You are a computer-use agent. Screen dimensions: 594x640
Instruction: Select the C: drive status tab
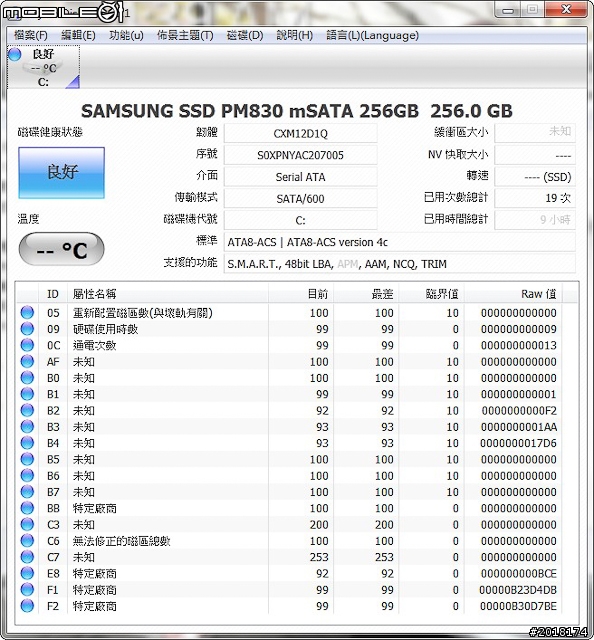[43, 67]
